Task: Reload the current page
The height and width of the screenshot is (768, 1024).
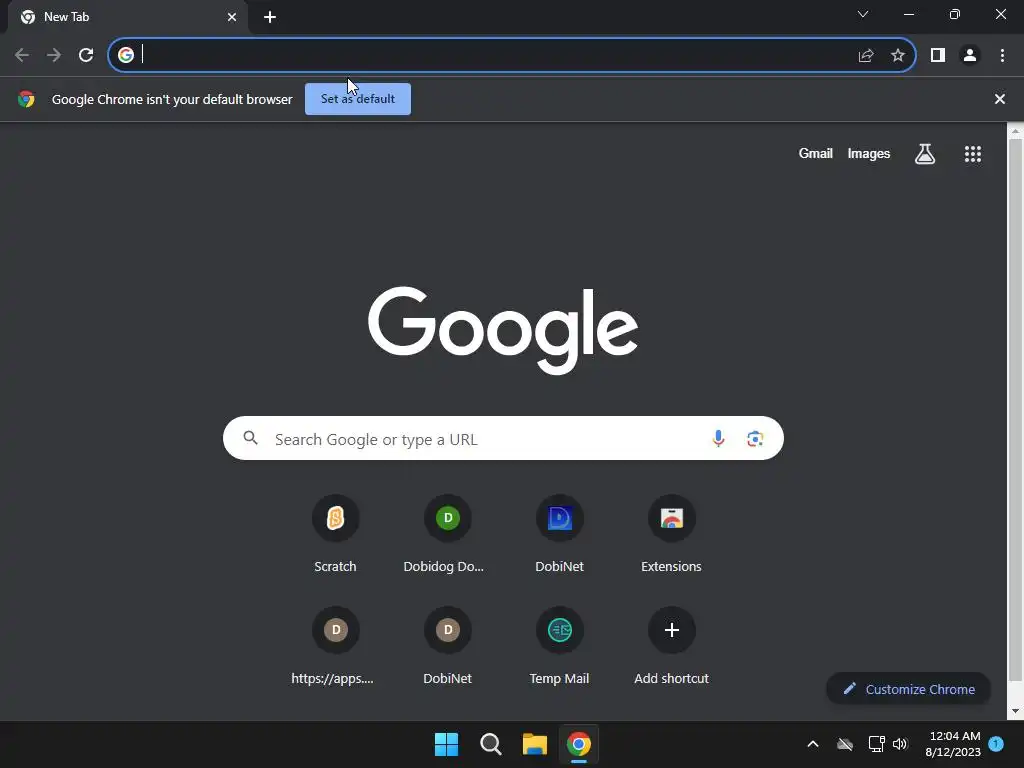Action: pyautogui.click(x=86, y=56)
